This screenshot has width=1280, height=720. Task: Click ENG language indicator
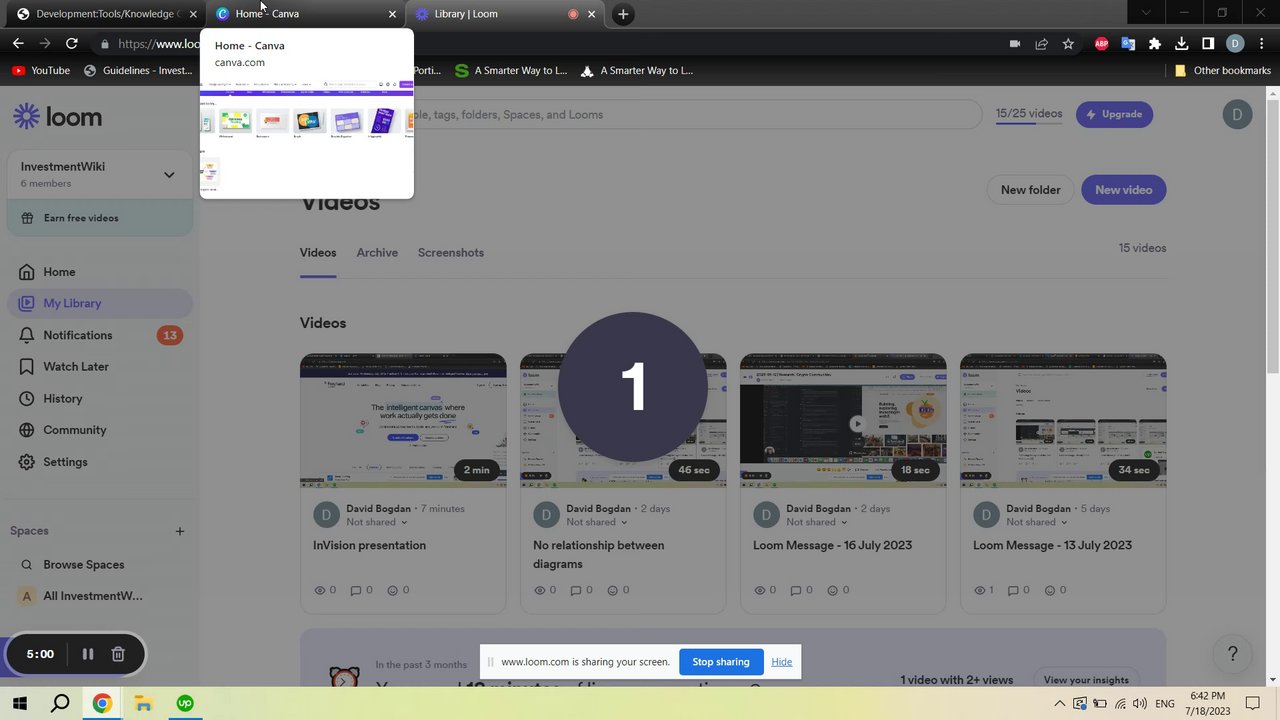[1165, 704]
